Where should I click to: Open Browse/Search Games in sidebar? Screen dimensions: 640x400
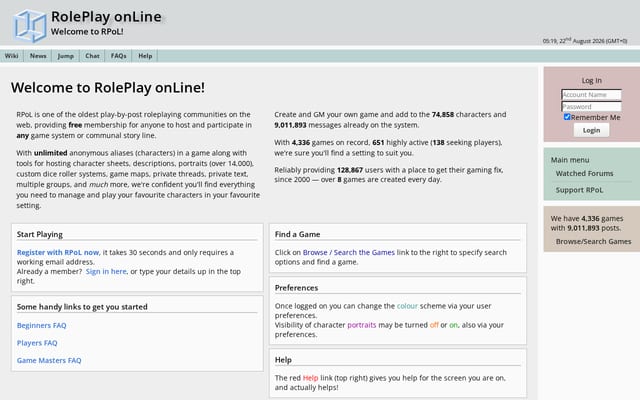coord(593,242)
